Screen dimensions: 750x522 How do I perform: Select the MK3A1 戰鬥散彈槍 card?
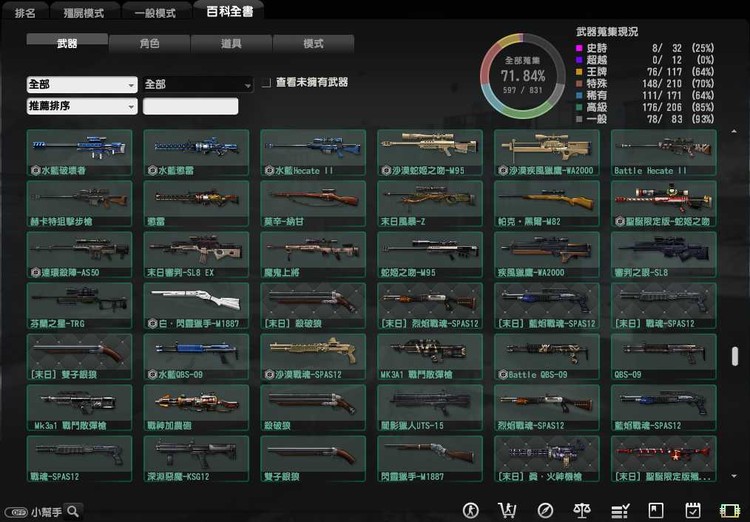tap(430, 356)
